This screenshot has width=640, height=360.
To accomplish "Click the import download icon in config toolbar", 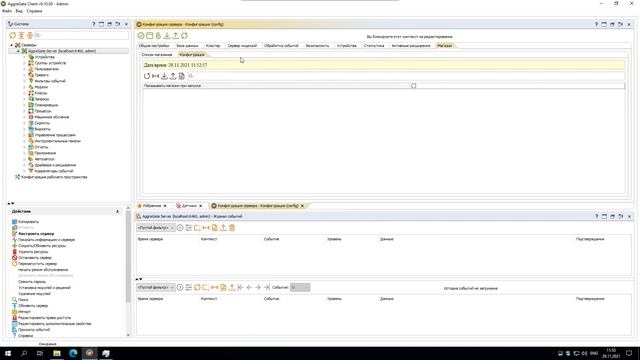I will click(x=167, y=36).
